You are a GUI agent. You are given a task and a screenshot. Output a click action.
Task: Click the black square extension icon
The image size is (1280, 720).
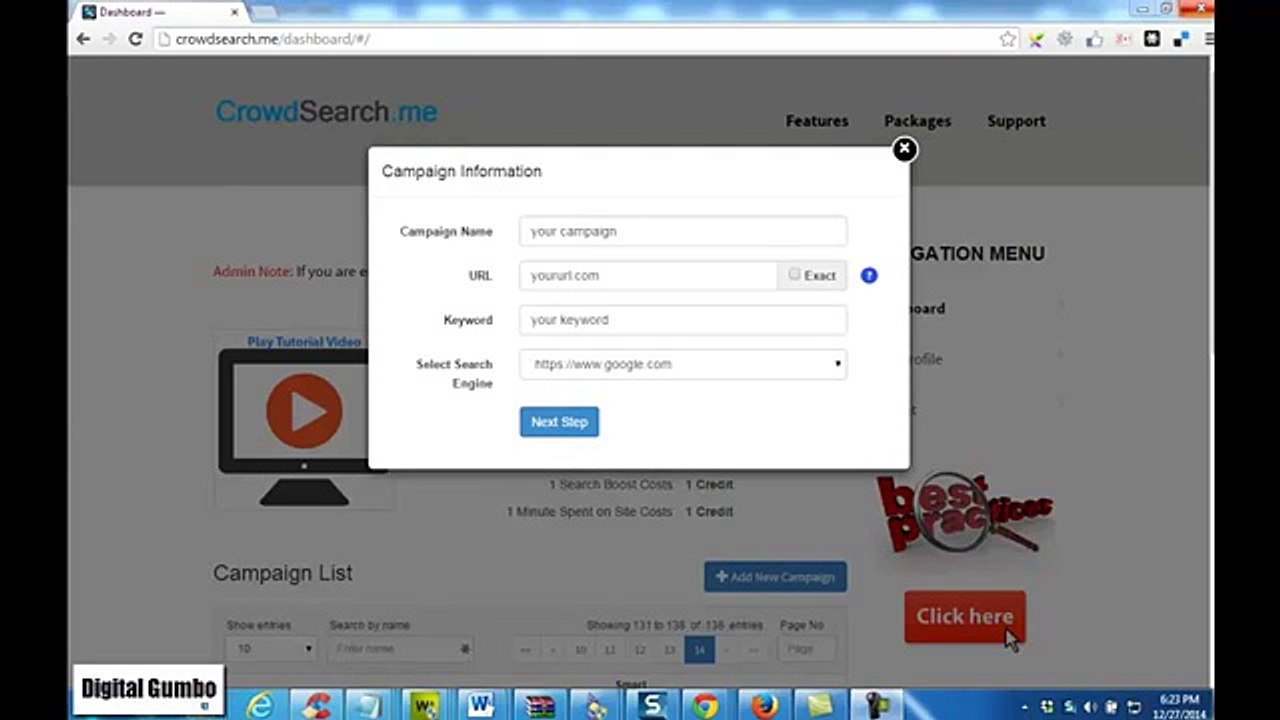pos(1152,39)
